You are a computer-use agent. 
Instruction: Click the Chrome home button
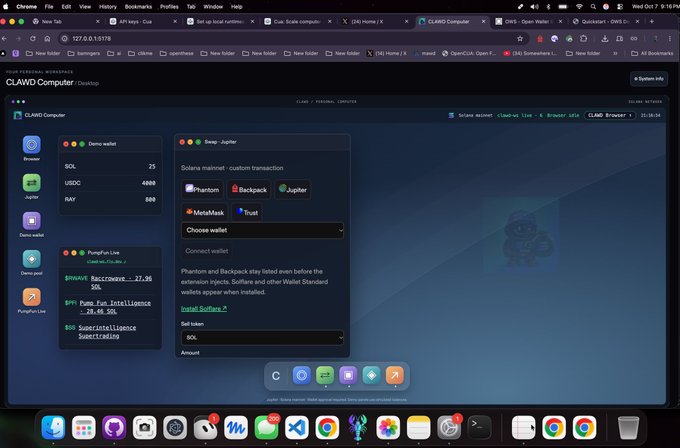point(47,39)
